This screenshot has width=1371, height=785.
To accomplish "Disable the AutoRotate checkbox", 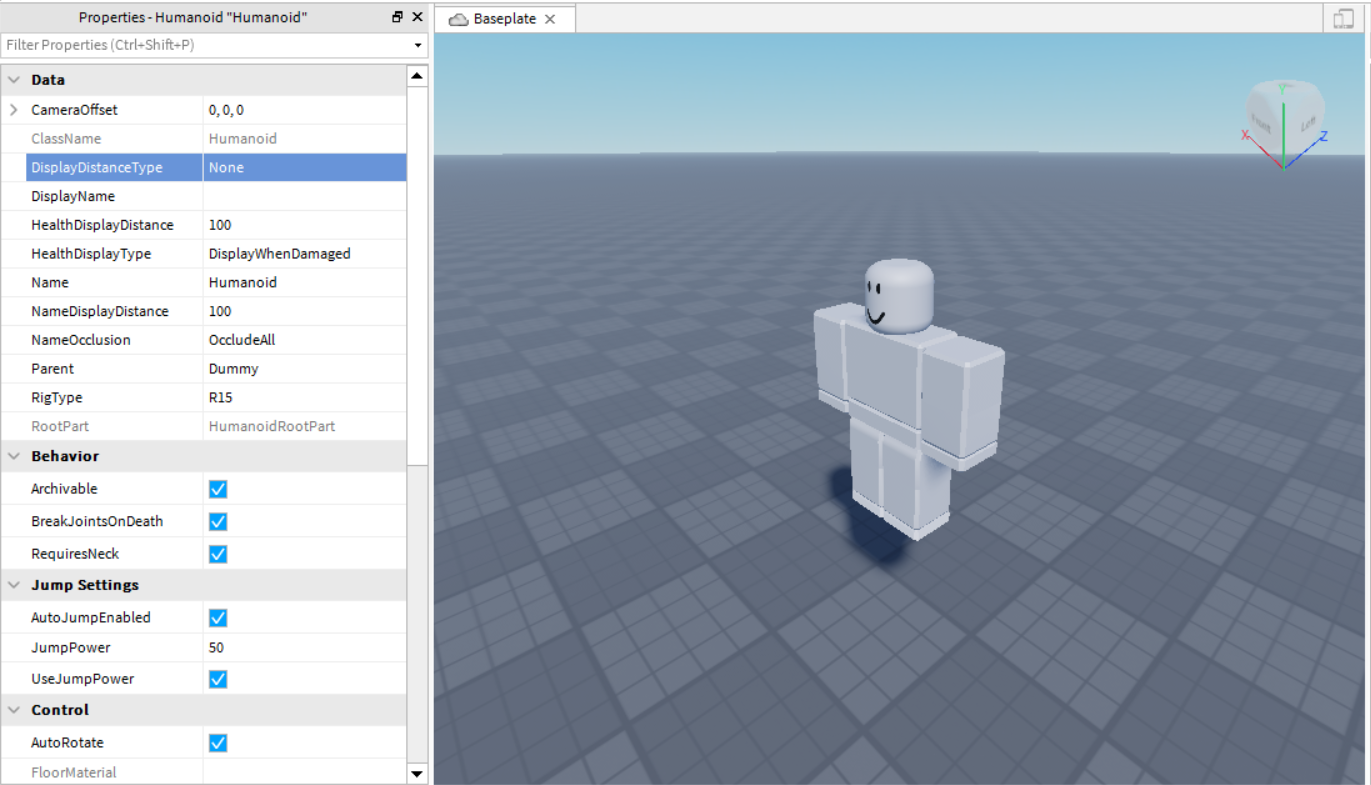I will click(x=218, y=743).
